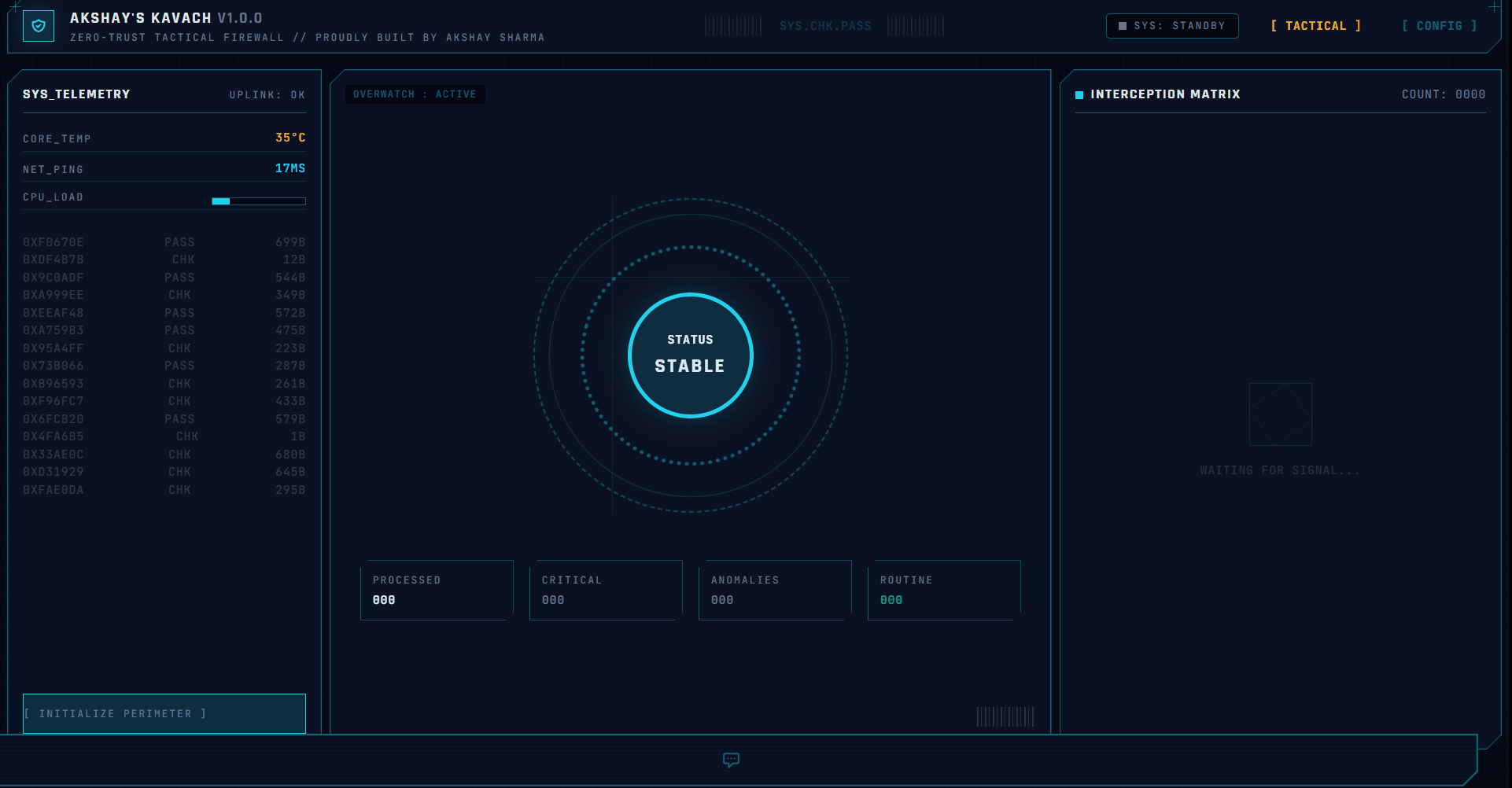This screenshot has height=788, width=1512.
Task: Click the cube placeholder icon above Waiting for Signal
Action: click(x=1280, y=414)
